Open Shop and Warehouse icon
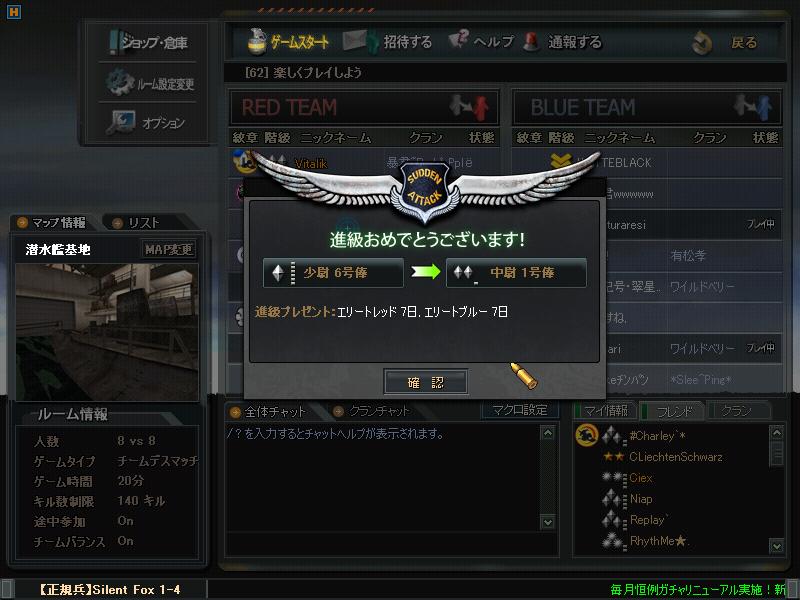Image resolution: width=800 pixels, height=600 pixels. pyautogui.click(x=113, y=42)
